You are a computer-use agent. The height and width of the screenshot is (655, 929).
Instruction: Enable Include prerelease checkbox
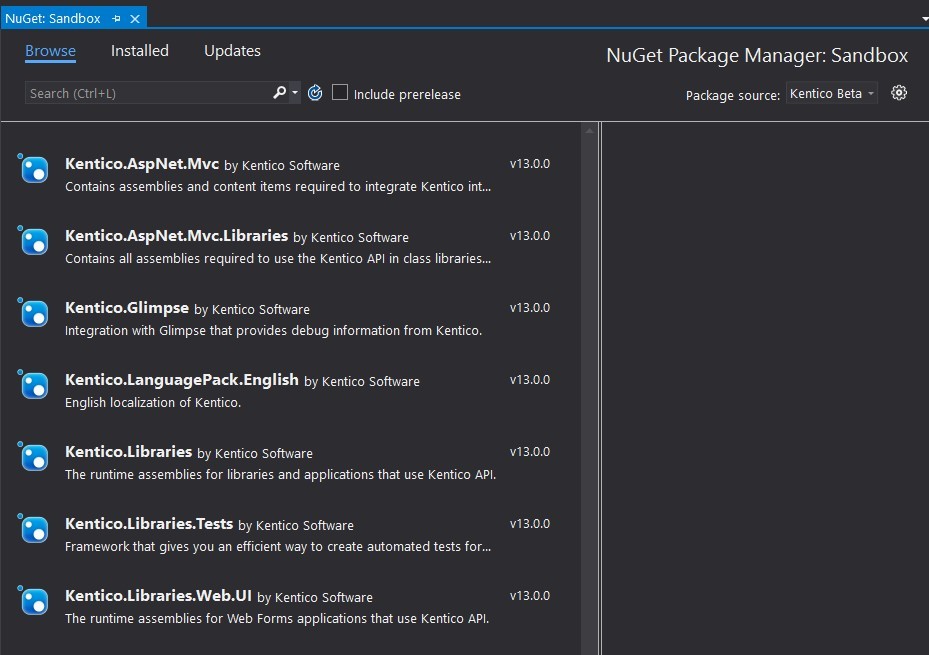tap(339, 92)
